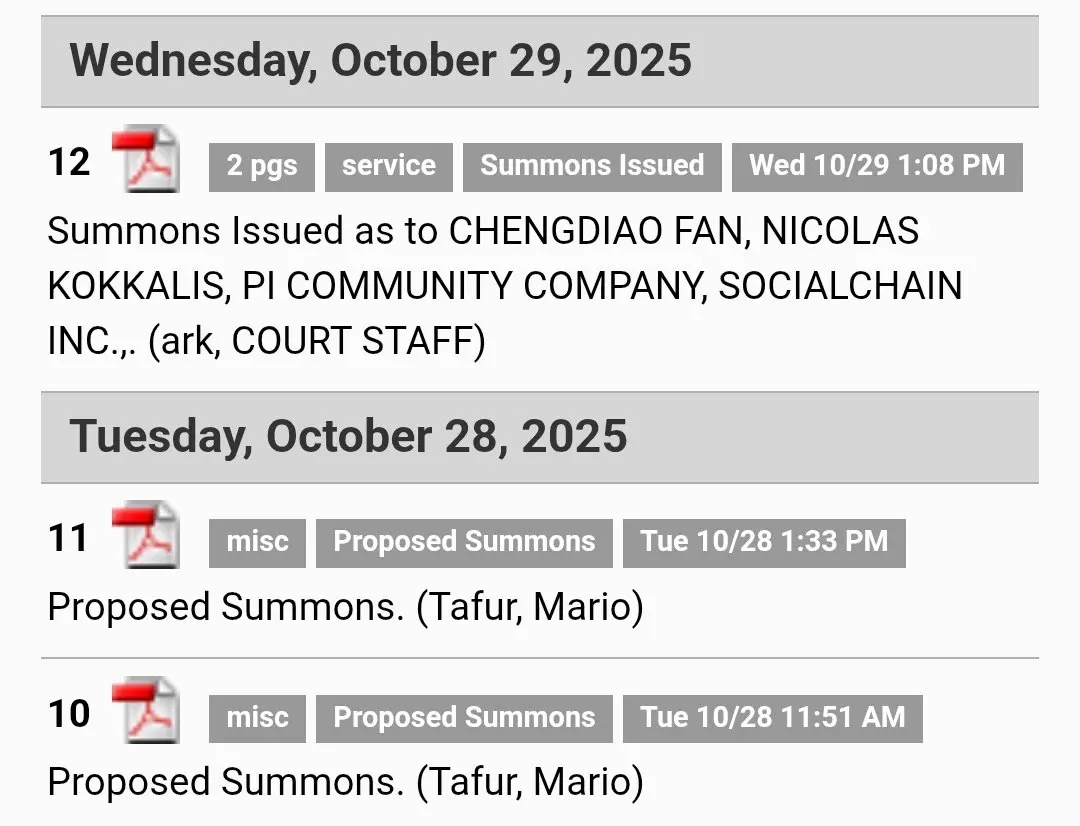Viewport: 1080px width, 826px height.
Task: Click the '2 pgs' tag
Action: 261,166
